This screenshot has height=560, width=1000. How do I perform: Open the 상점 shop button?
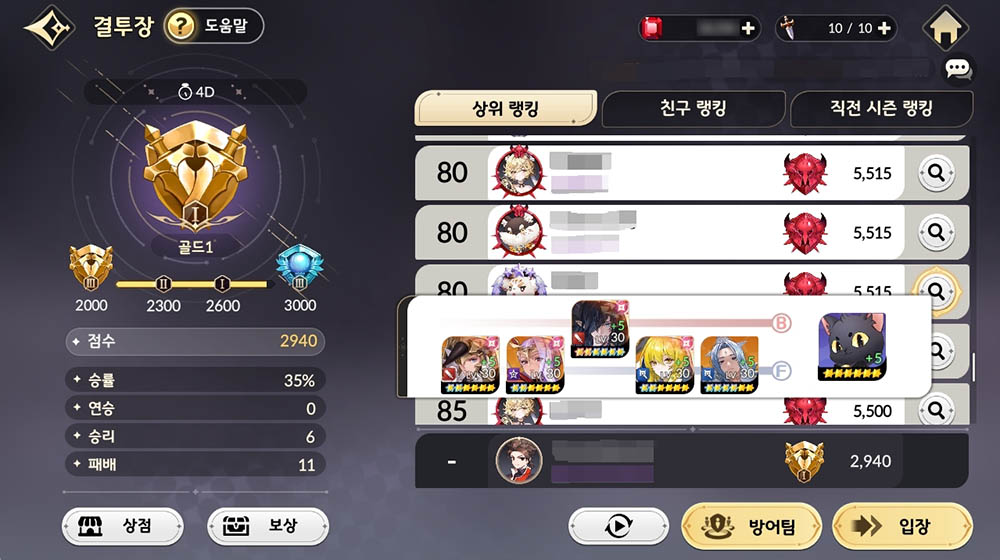pyautogui.click(x=122, y=526)
